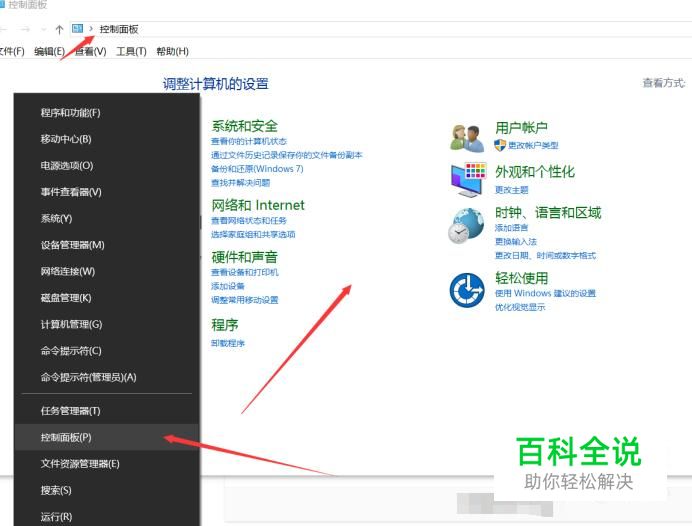Click the 控制面板 text in the address bar

point(119,29)
